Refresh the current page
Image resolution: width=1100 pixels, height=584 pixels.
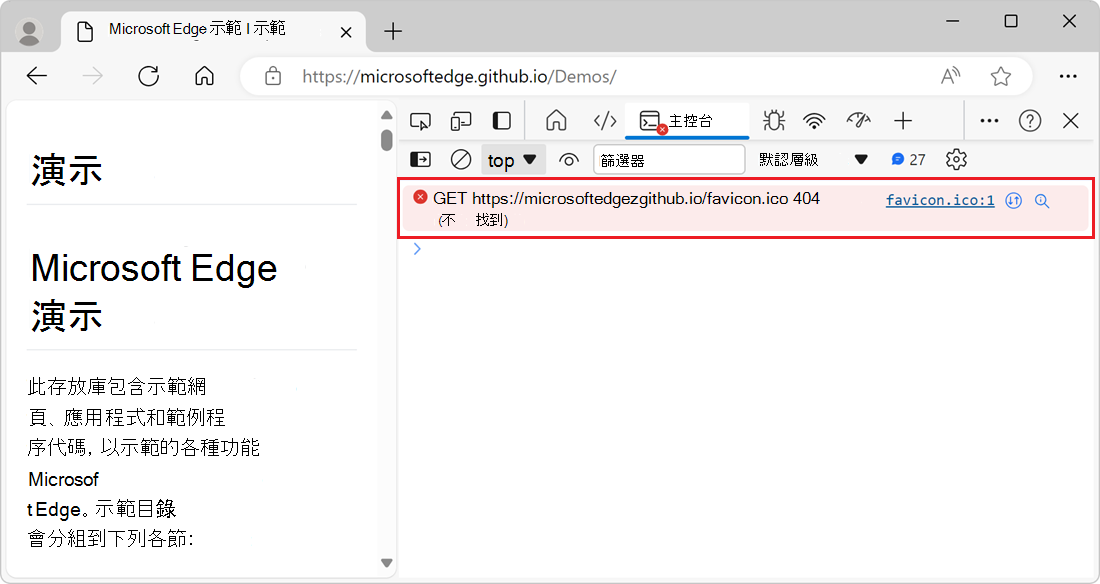(x=149, y=76)
